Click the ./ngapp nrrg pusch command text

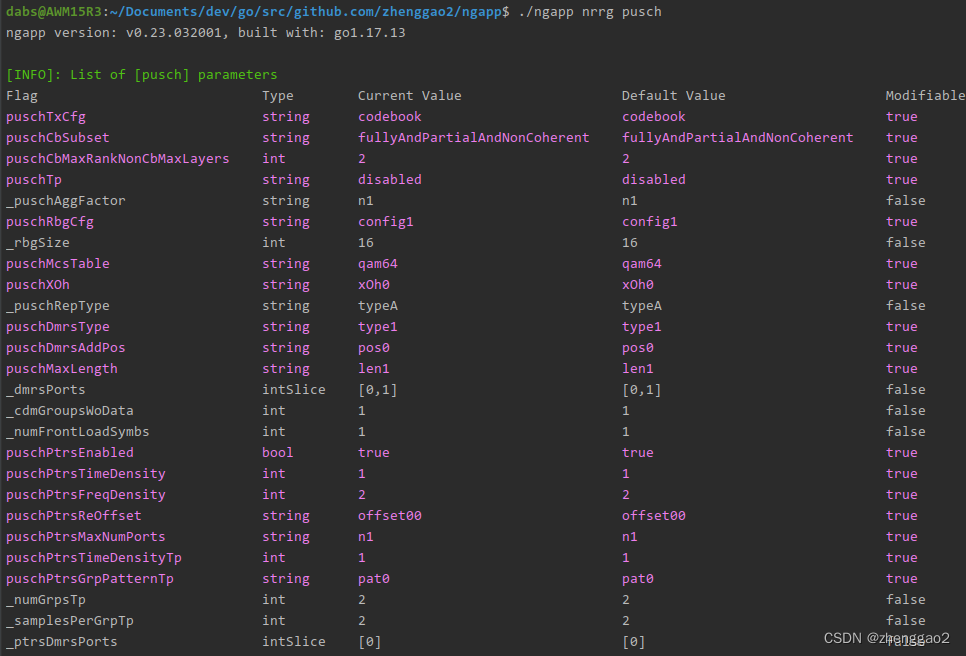[x=590, y=12]
